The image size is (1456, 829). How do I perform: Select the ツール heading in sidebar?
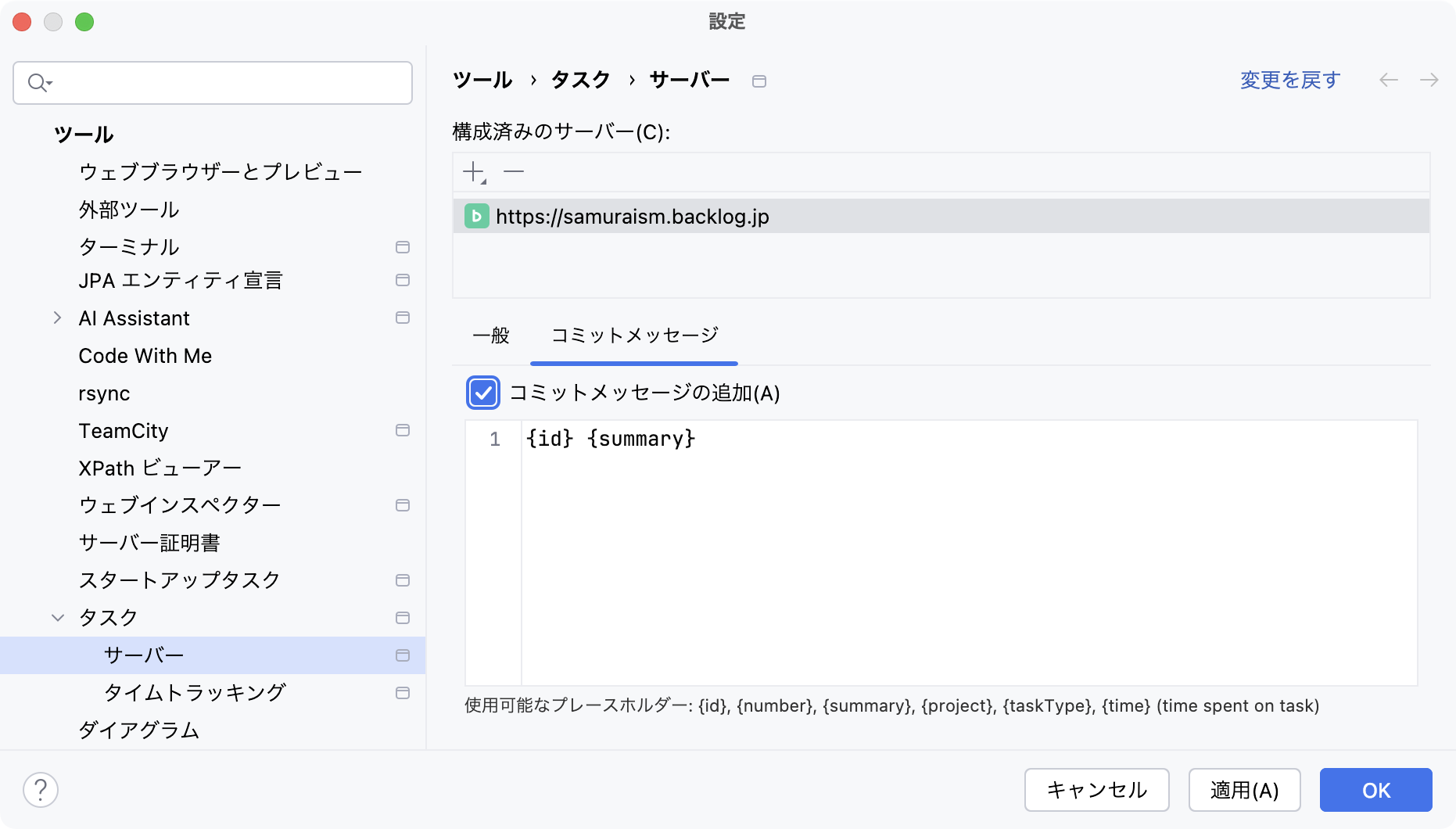point(84,135)
